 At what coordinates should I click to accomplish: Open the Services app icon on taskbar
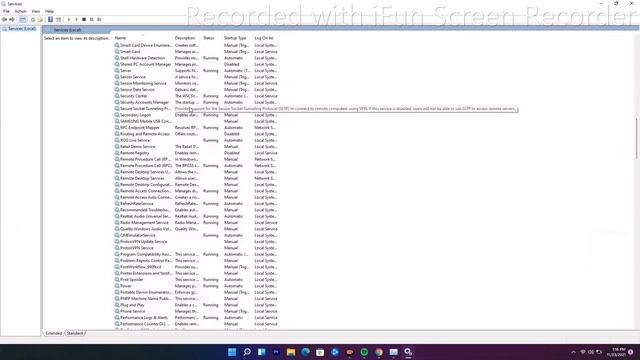coord(408,352)
